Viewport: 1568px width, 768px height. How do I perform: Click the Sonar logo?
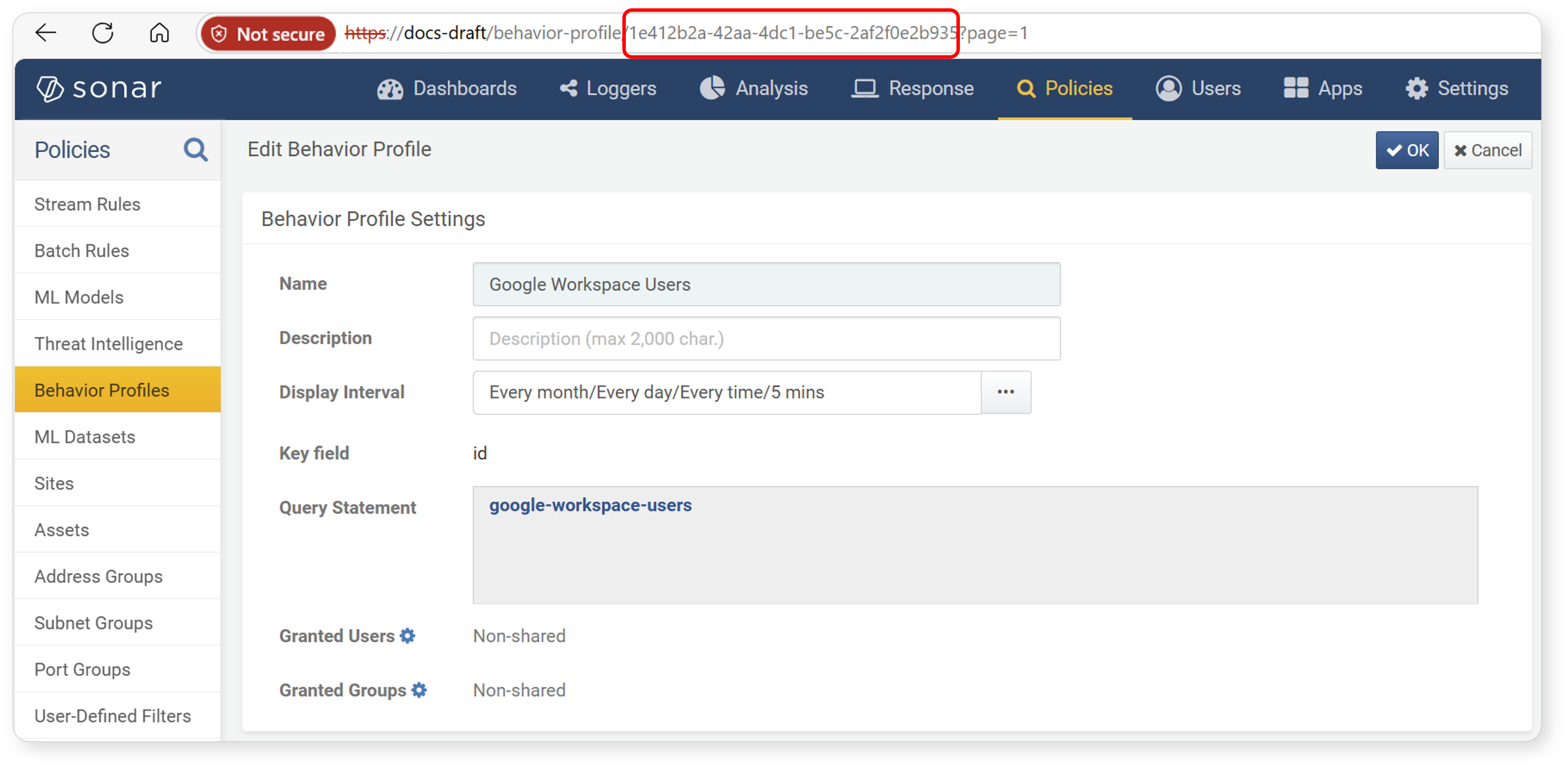click(x=99, y=88)
